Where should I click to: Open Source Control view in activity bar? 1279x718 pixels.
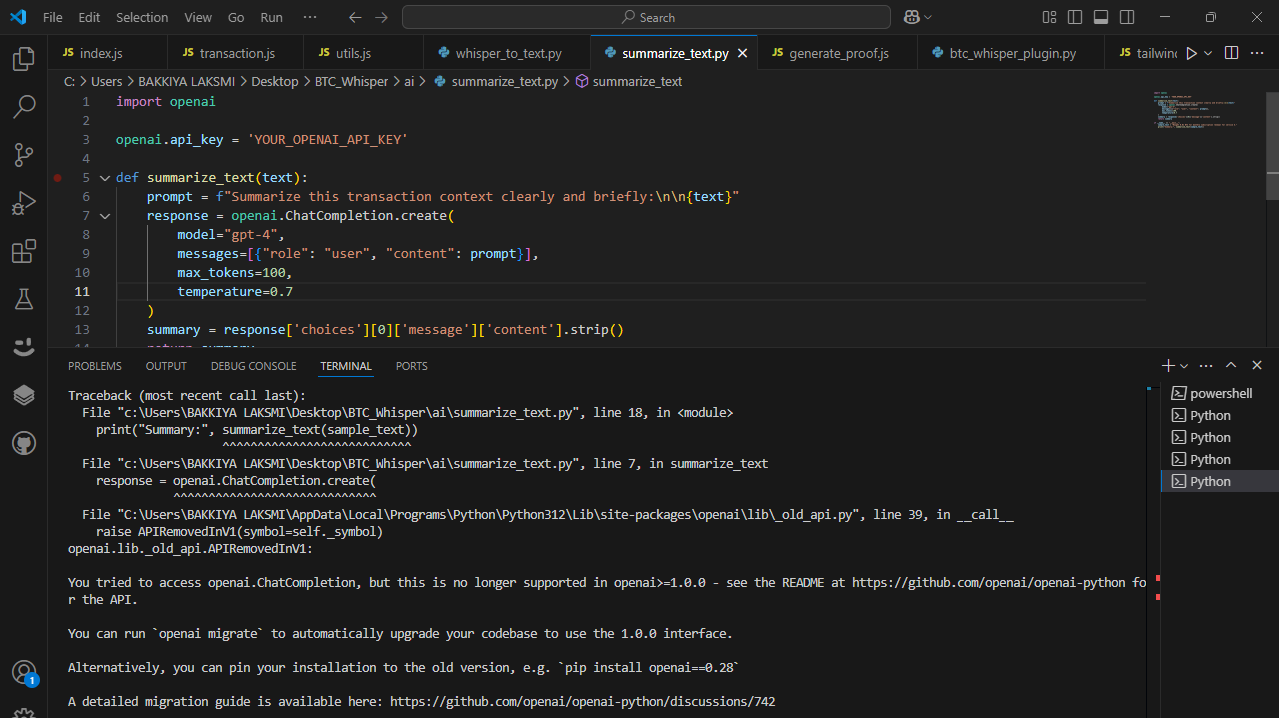pos(23,154)
